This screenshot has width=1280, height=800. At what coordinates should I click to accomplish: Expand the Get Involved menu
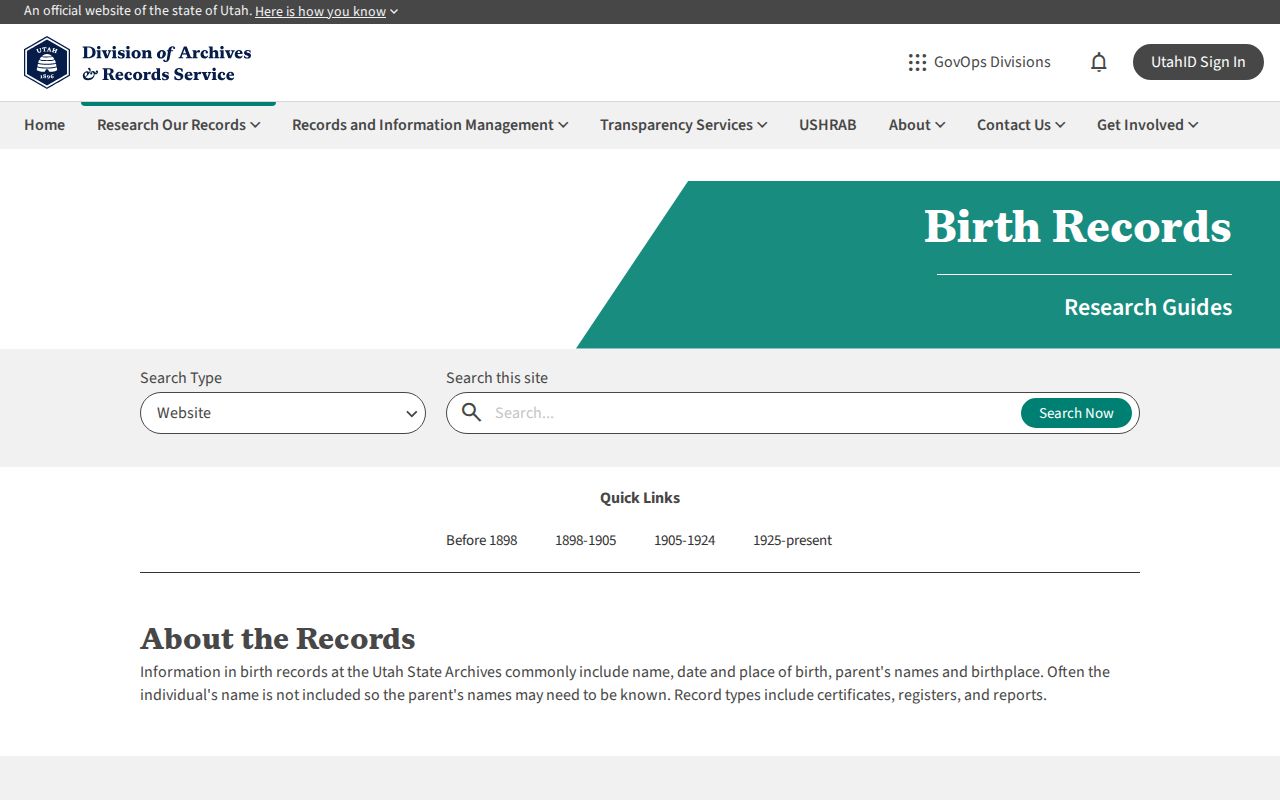[1148, 125]
